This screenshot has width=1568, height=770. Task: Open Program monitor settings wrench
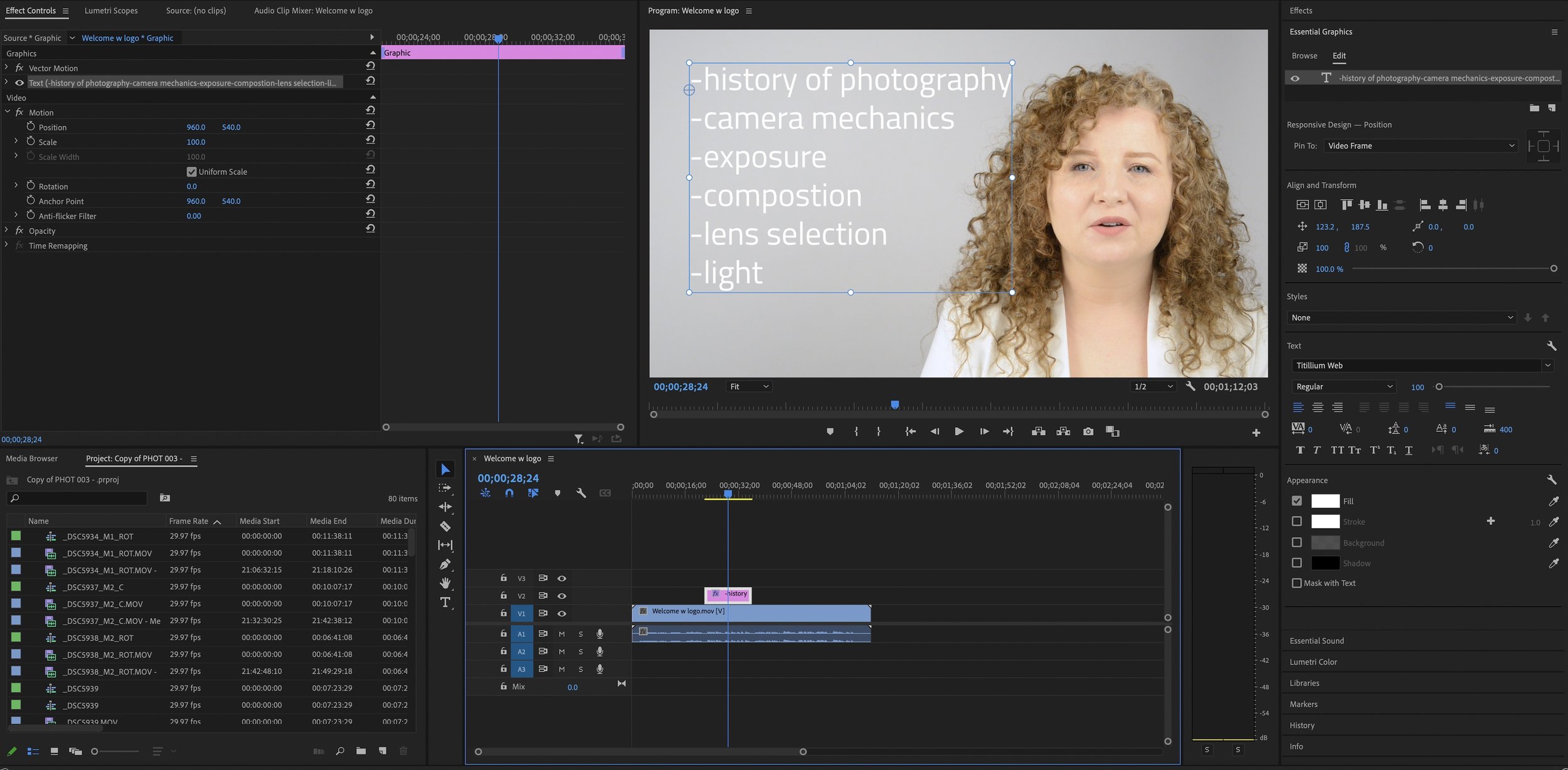[1190, 386]
